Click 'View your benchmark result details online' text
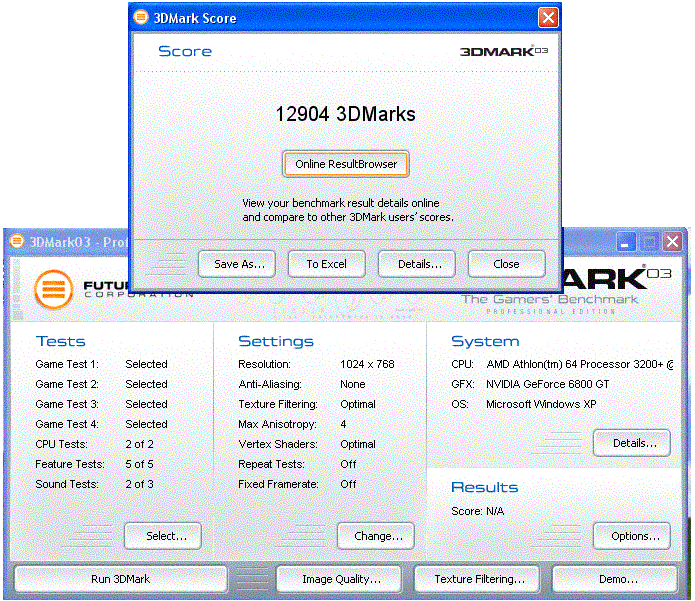Screen dimensions: 695x601 (x=340, y=203)
